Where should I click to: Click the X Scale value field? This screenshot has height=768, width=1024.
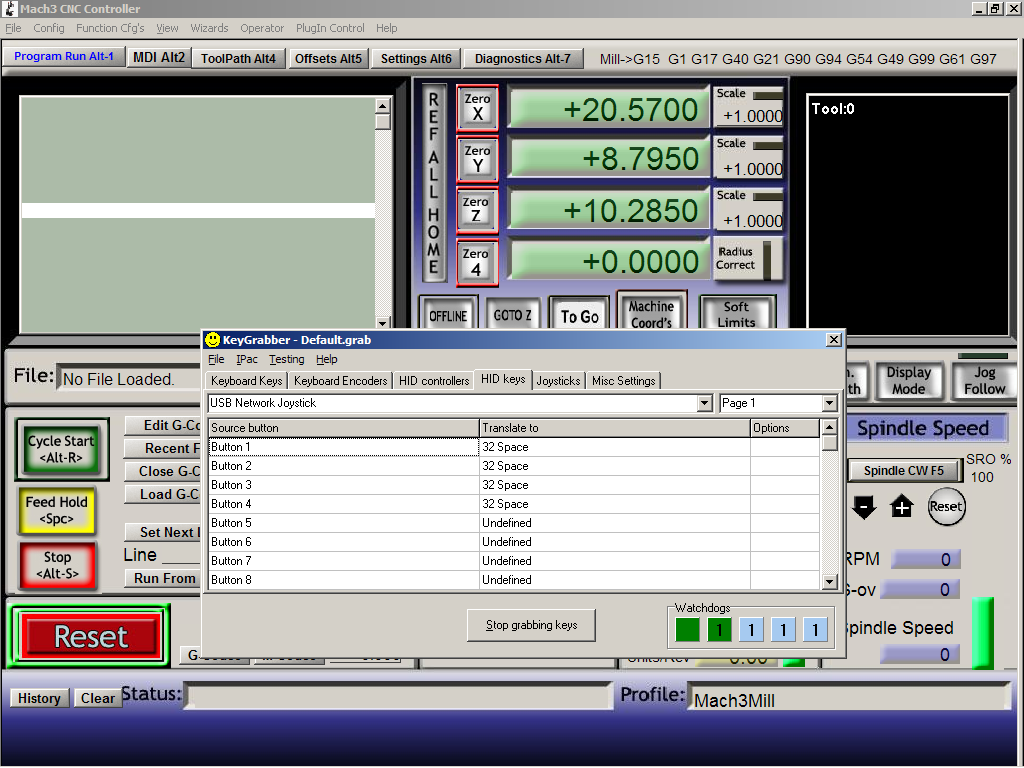750,116
